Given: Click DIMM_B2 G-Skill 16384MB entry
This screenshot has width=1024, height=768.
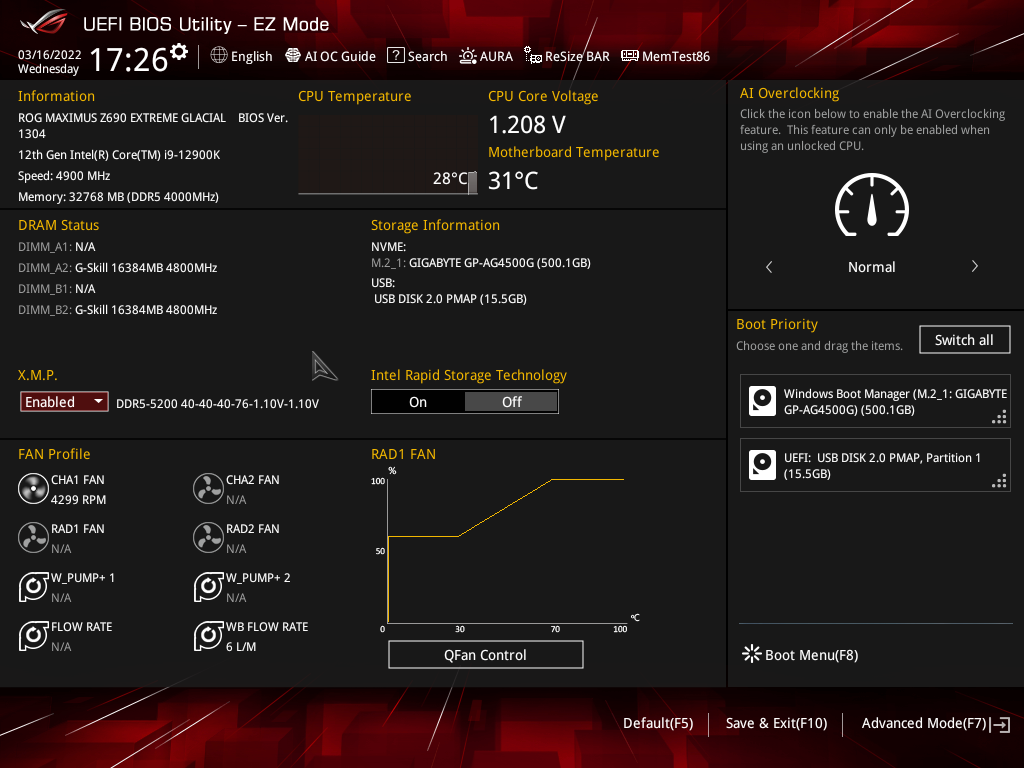Looking at the screenshot, I should tap(118, 310).
